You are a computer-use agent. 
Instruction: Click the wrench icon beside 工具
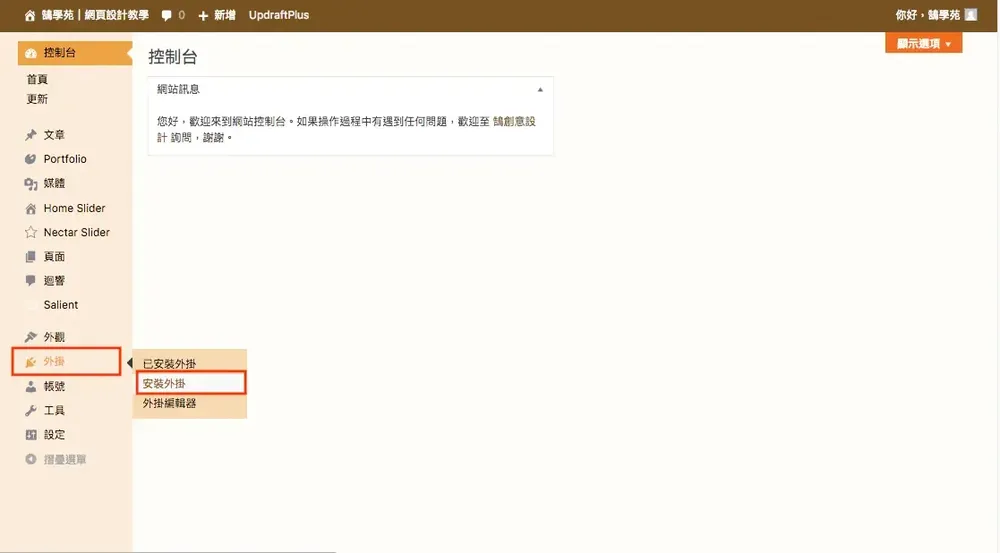(x=31, y=411)
